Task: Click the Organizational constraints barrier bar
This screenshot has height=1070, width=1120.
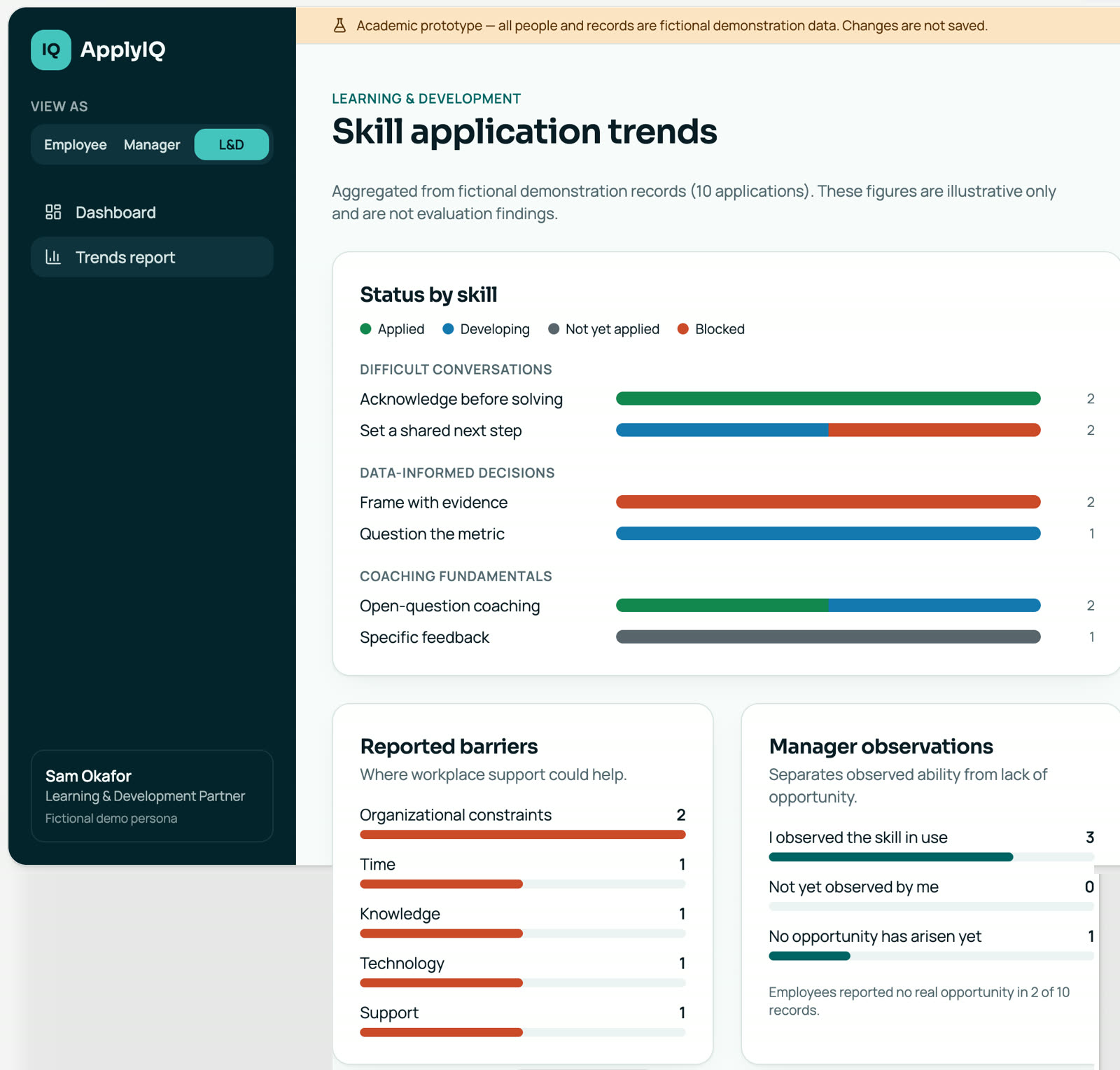Action: (x=523, y=835)
